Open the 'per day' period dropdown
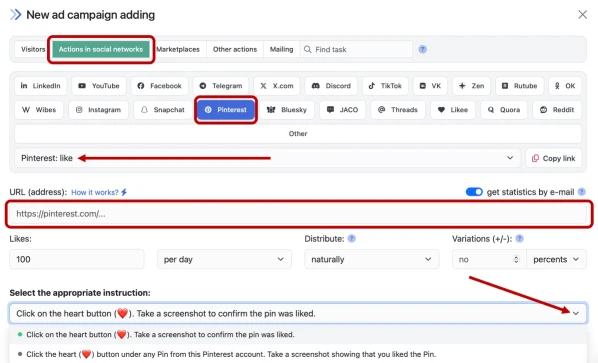 click(x=224, y=259)
